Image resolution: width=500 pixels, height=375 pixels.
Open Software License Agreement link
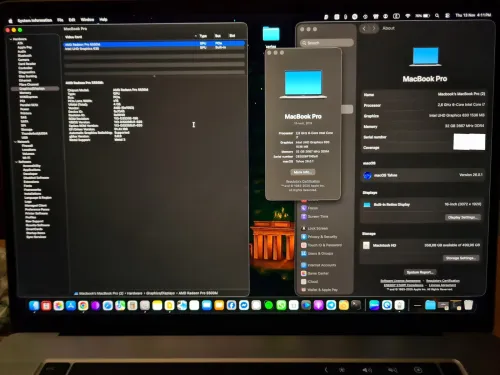tap(400, 281)
